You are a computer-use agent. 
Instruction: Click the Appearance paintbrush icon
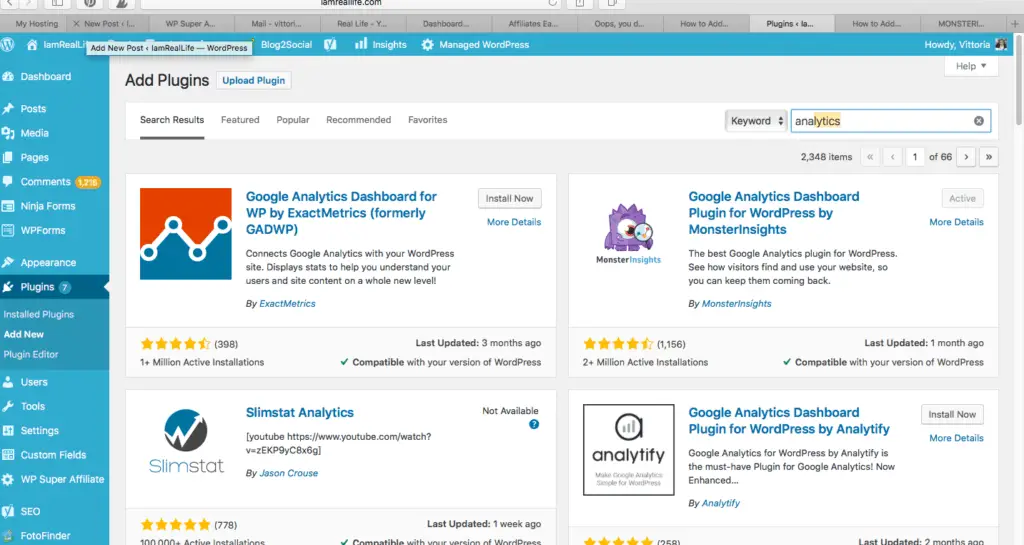pyautogui.click(x=8, y=262)
